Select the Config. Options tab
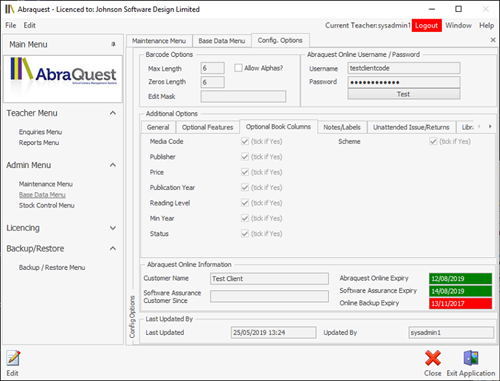This screenshot has width=500, height=381. tap(280, 40)
